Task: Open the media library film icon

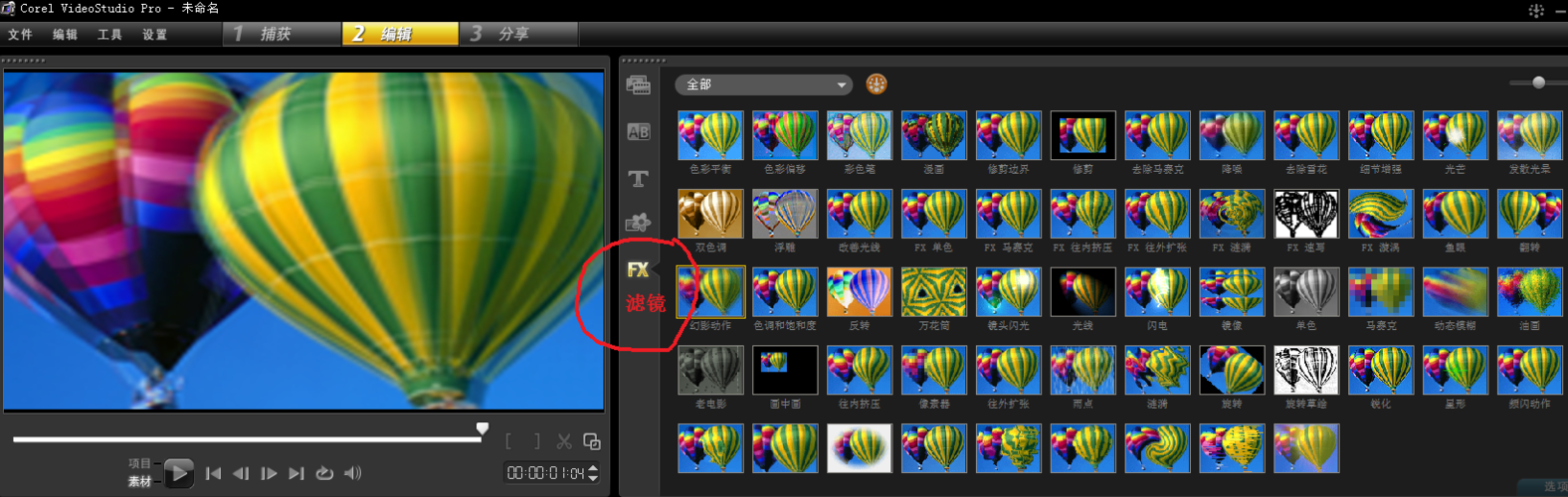Action: point(638,85)
